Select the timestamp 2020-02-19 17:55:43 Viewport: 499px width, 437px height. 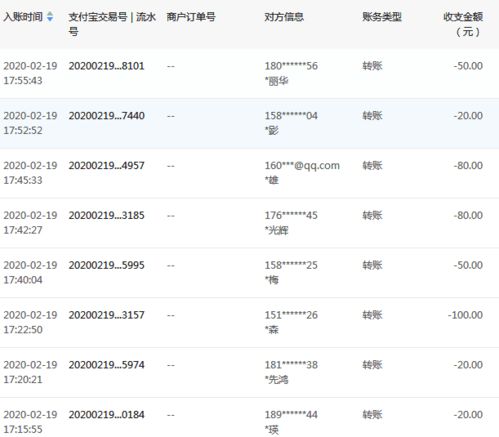coord(30,73)
